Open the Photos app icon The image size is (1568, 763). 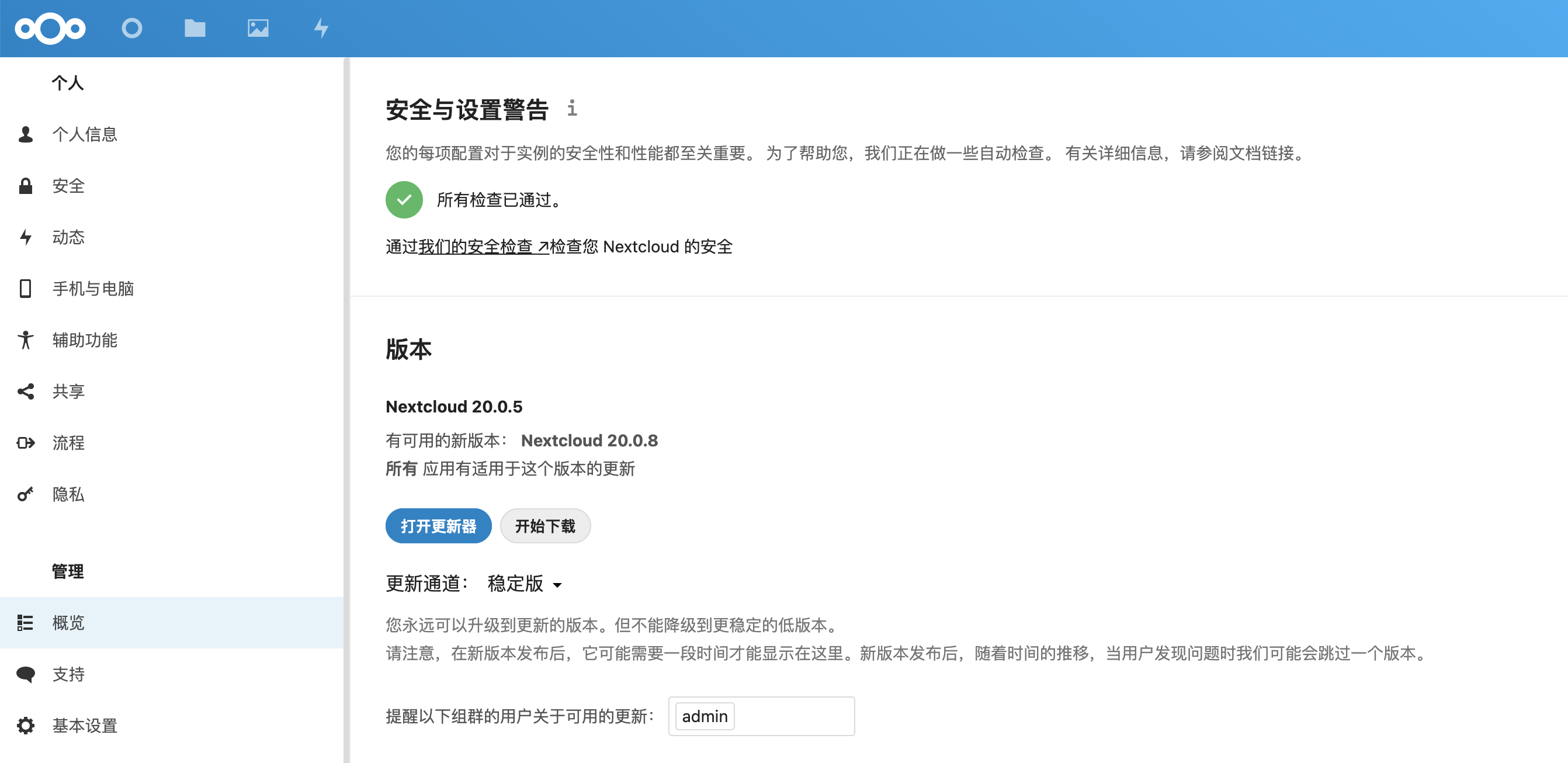(258, 28)
